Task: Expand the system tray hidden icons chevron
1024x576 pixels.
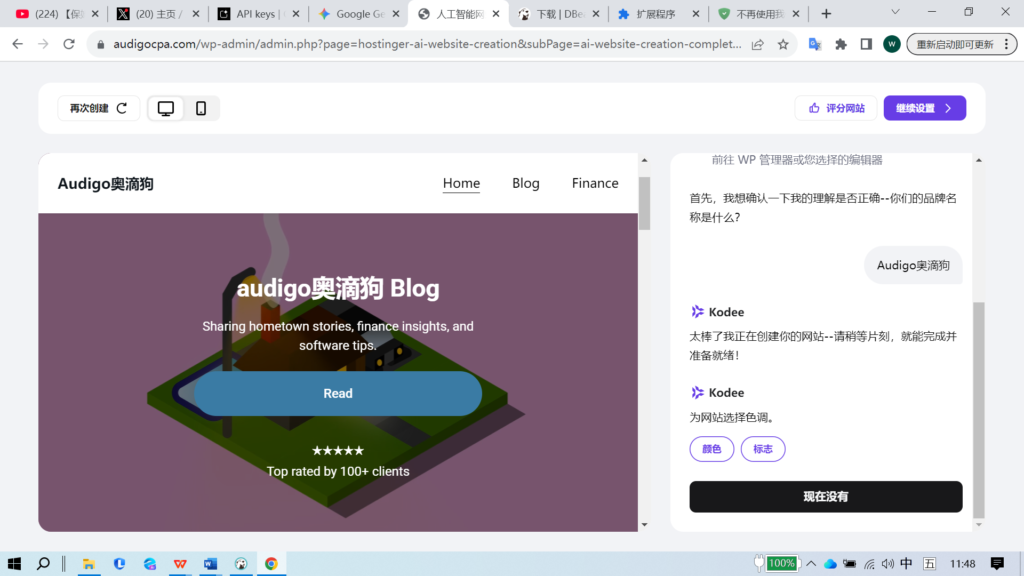Action: point(811,563)
